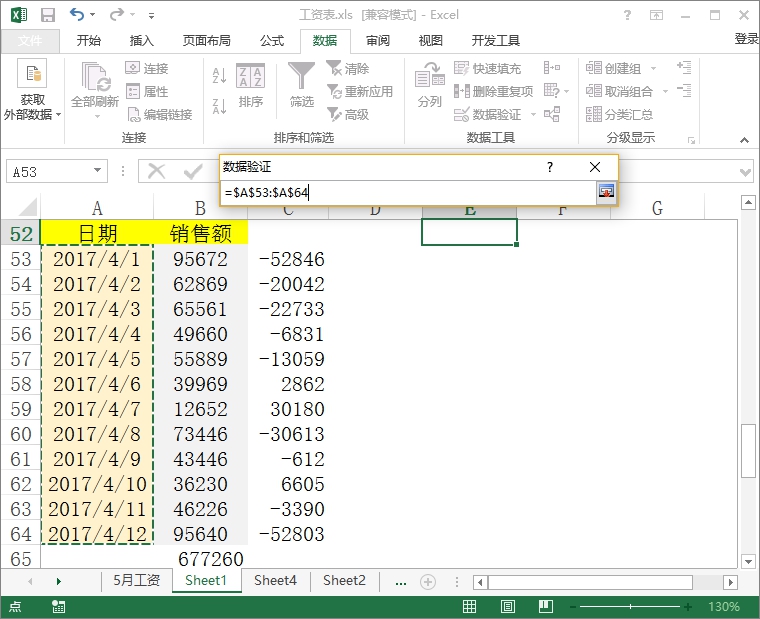Click Subtotal (分类汇总) icon
The height and width of the screenshot is (619, 760).
(x=619, y=114)
